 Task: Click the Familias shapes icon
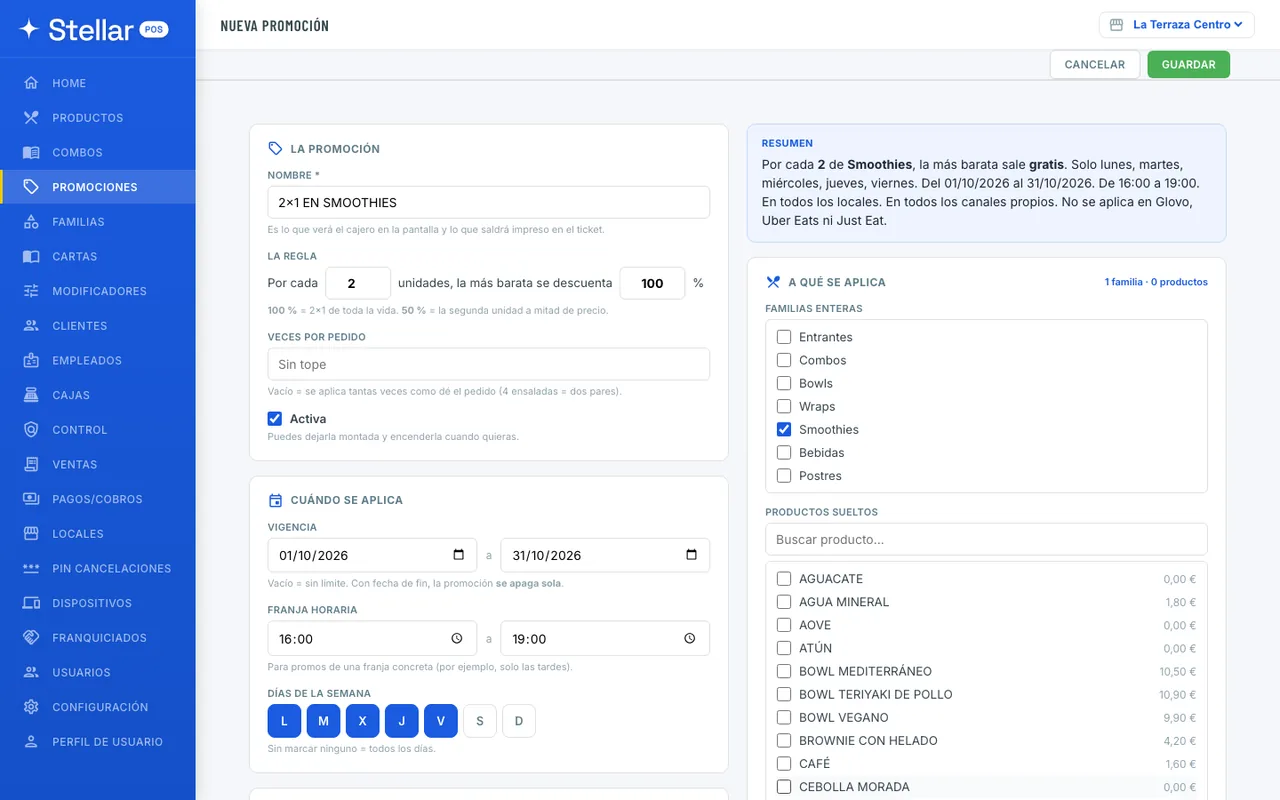31,222
